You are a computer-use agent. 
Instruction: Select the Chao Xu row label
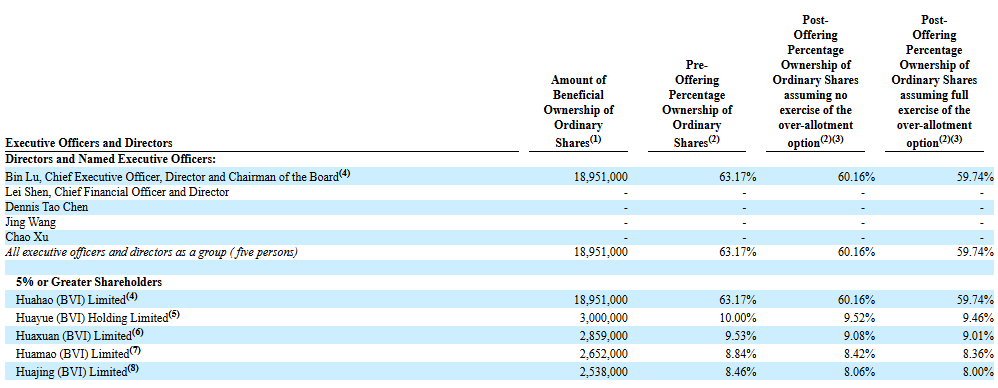pos(27,238)
